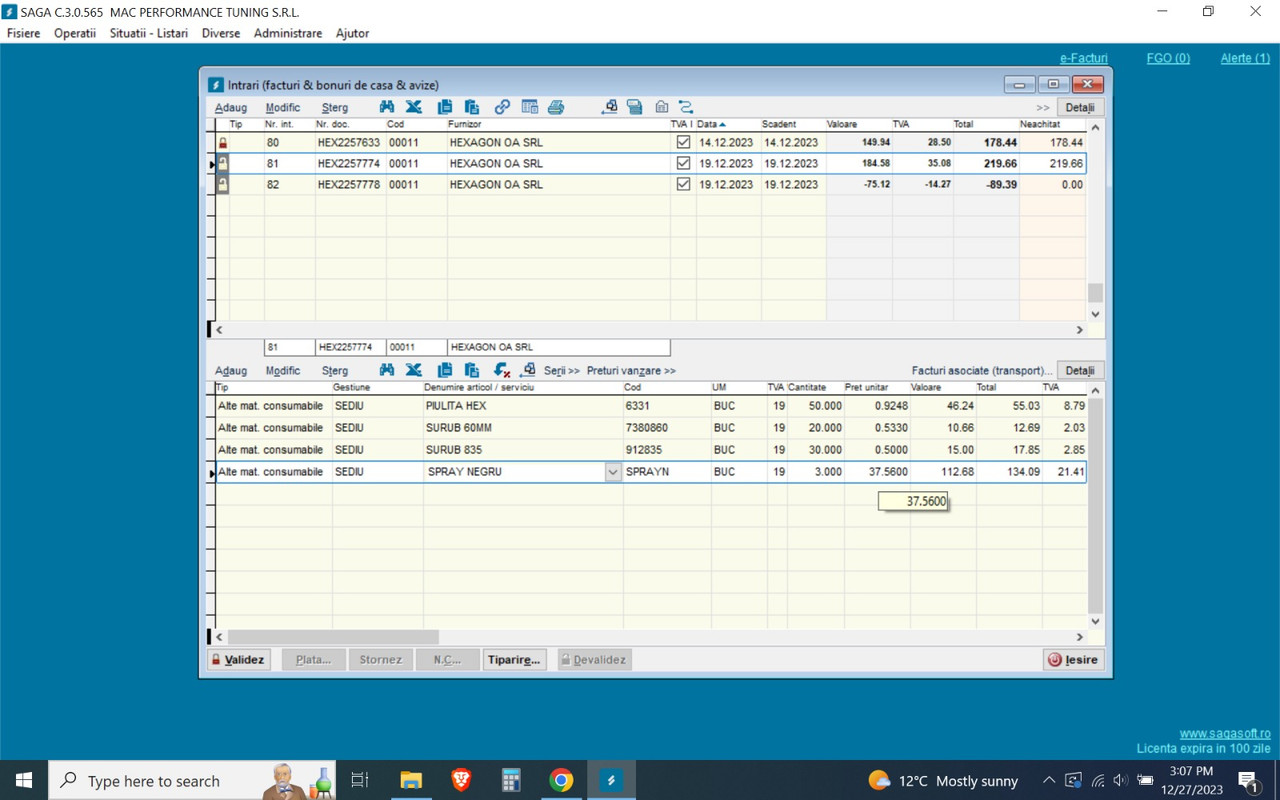Click upper Detalii button in invoices panel

[x=1080, y=108]
